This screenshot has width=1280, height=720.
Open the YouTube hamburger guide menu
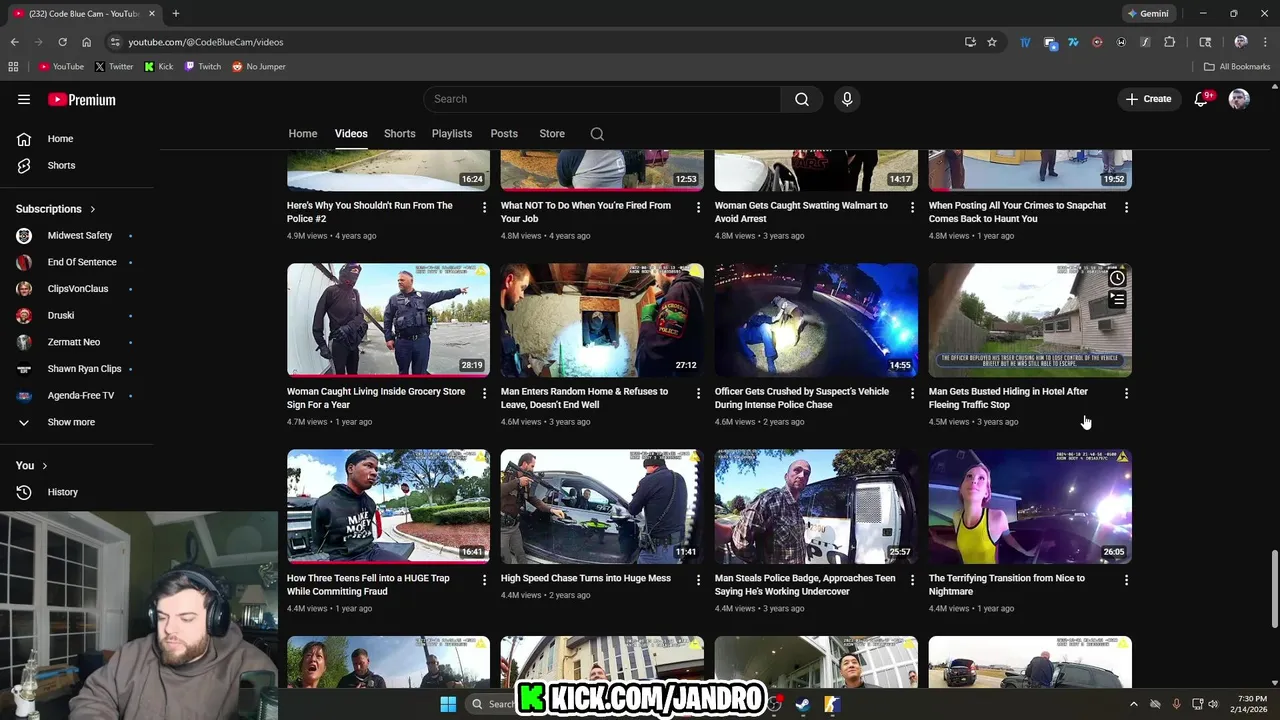pos(24,99)
